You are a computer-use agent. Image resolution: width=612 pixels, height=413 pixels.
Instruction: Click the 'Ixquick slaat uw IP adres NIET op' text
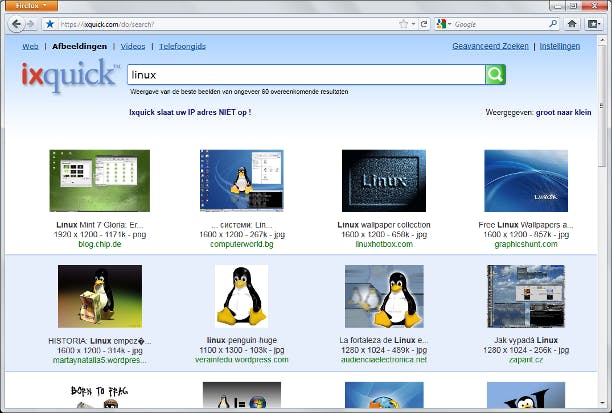click(190, 112)
